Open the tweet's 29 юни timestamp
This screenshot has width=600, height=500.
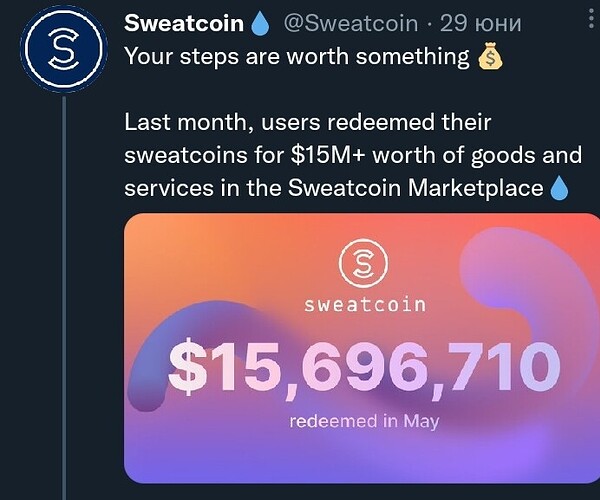point(480,23)
